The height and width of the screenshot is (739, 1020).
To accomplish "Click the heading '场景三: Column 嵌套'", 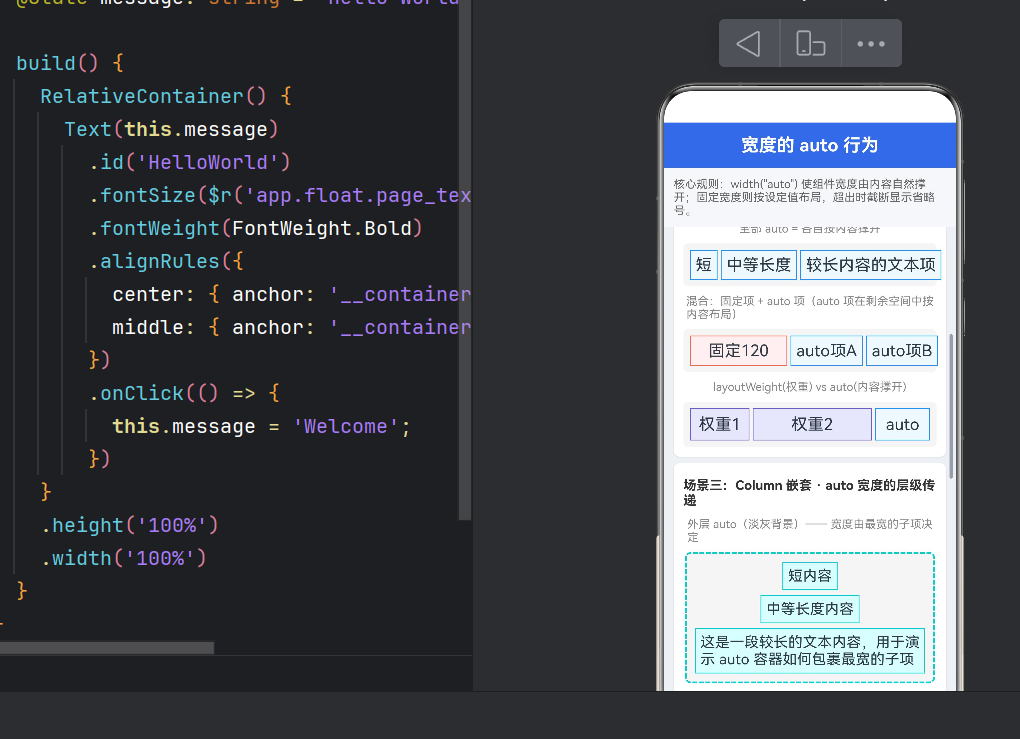I will coord(809,492).
